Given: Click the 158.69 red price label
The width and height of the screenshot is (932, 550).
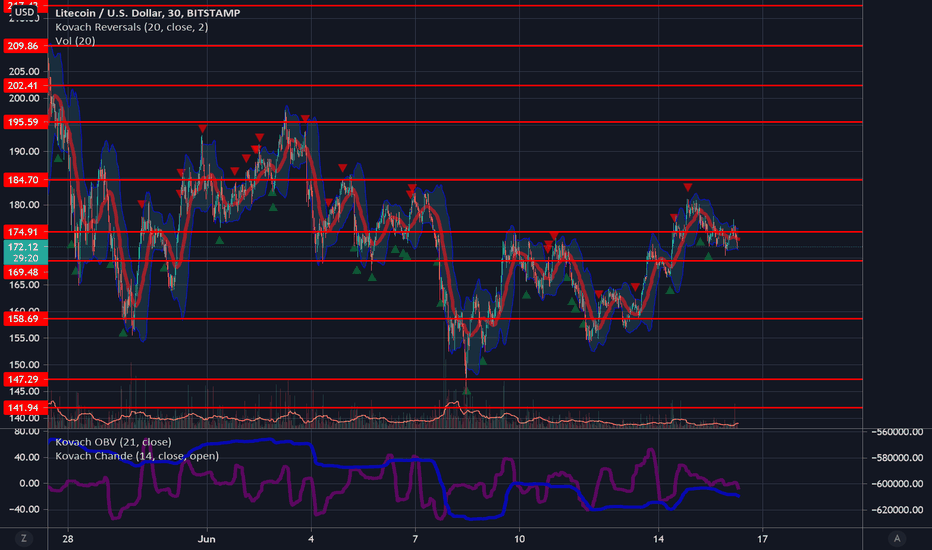Looking at the screenshot, I should tap(24, 319).
